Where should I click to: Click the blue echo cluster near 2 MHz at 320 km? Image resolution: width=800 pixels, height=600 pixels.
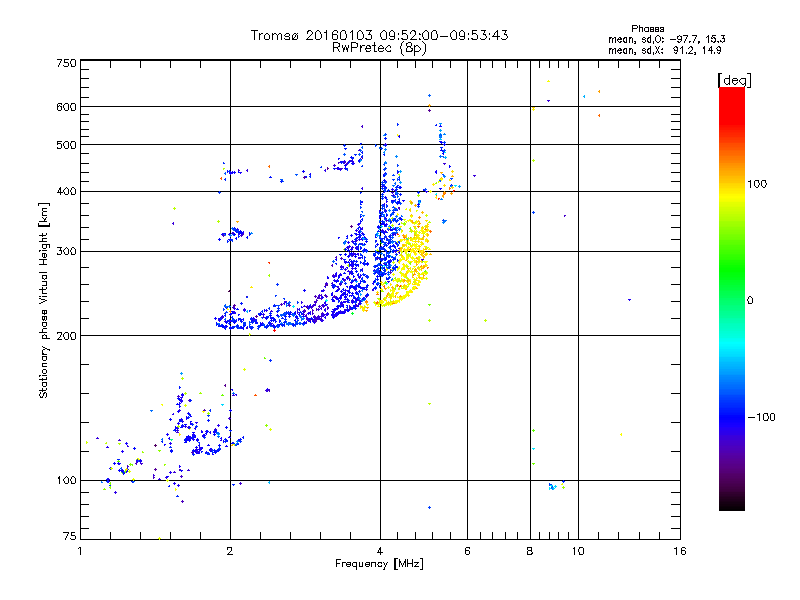235,235
